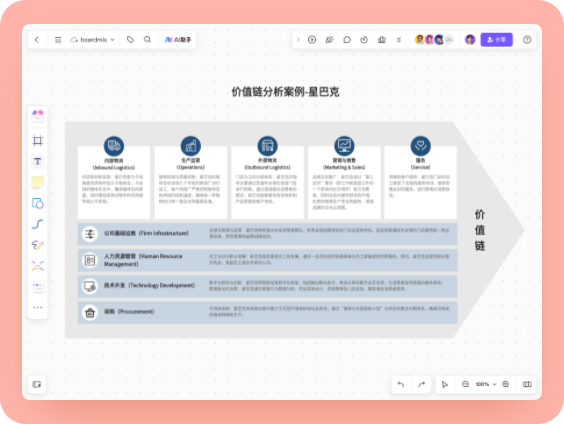Expand the top-right toolbar chevron
564x424 pixels.
pos(298,40)
